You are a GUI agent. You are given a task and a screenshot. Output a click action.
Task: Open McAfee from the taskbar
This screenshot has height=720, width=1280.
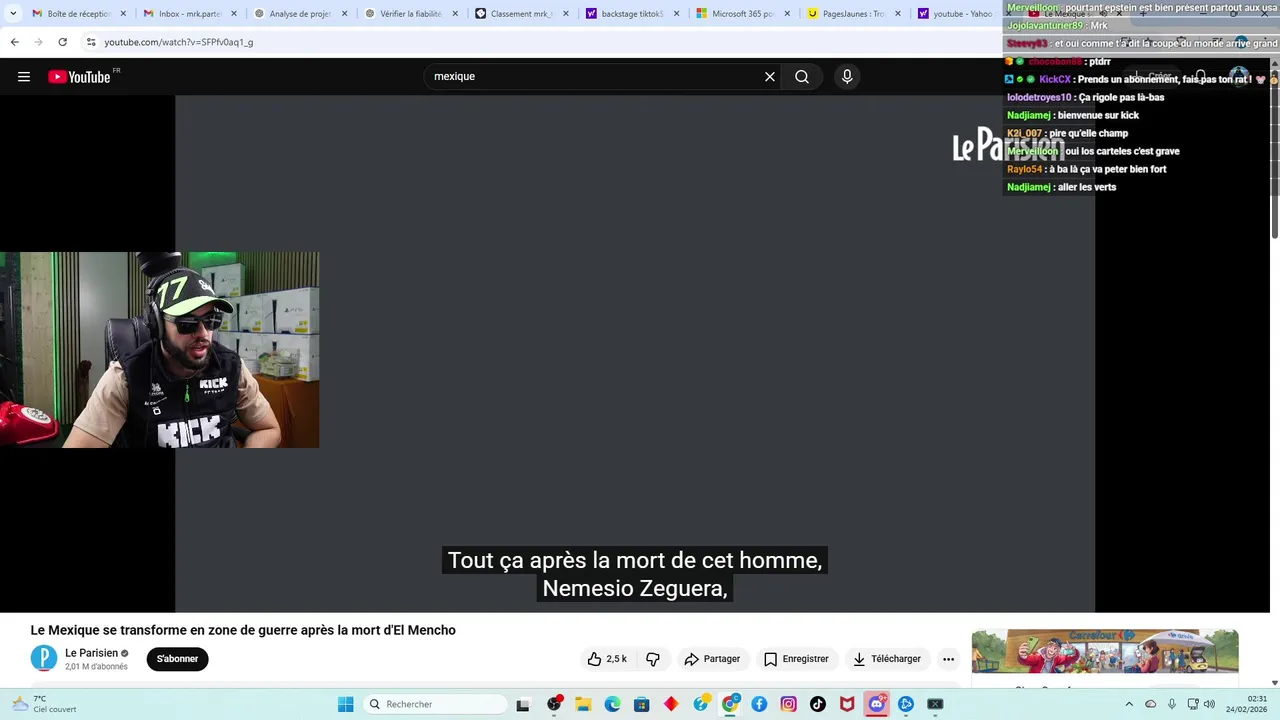[x=847, y=704]
